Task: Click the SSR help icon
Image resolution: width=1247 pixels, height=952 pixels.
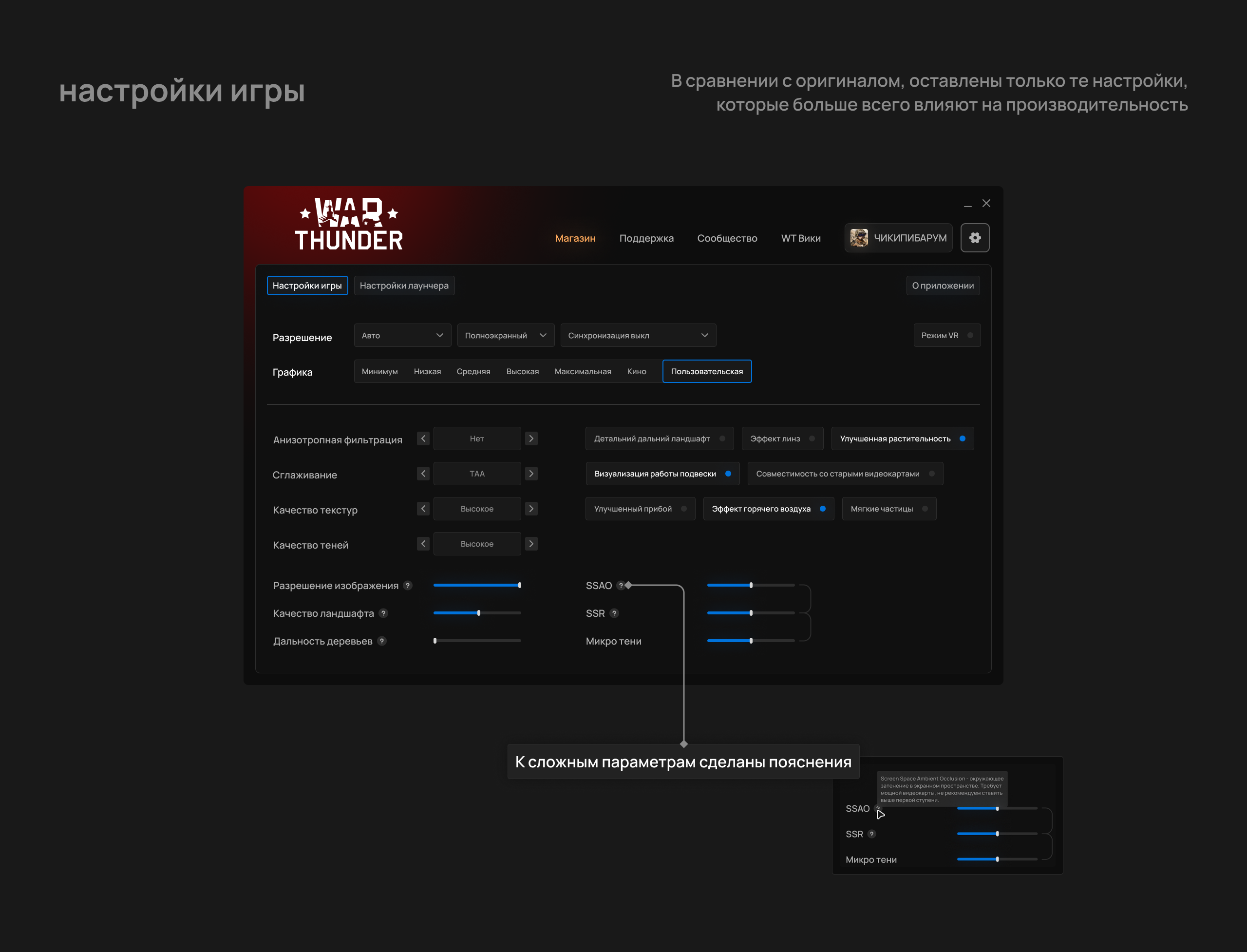Action: coord(614,613)
